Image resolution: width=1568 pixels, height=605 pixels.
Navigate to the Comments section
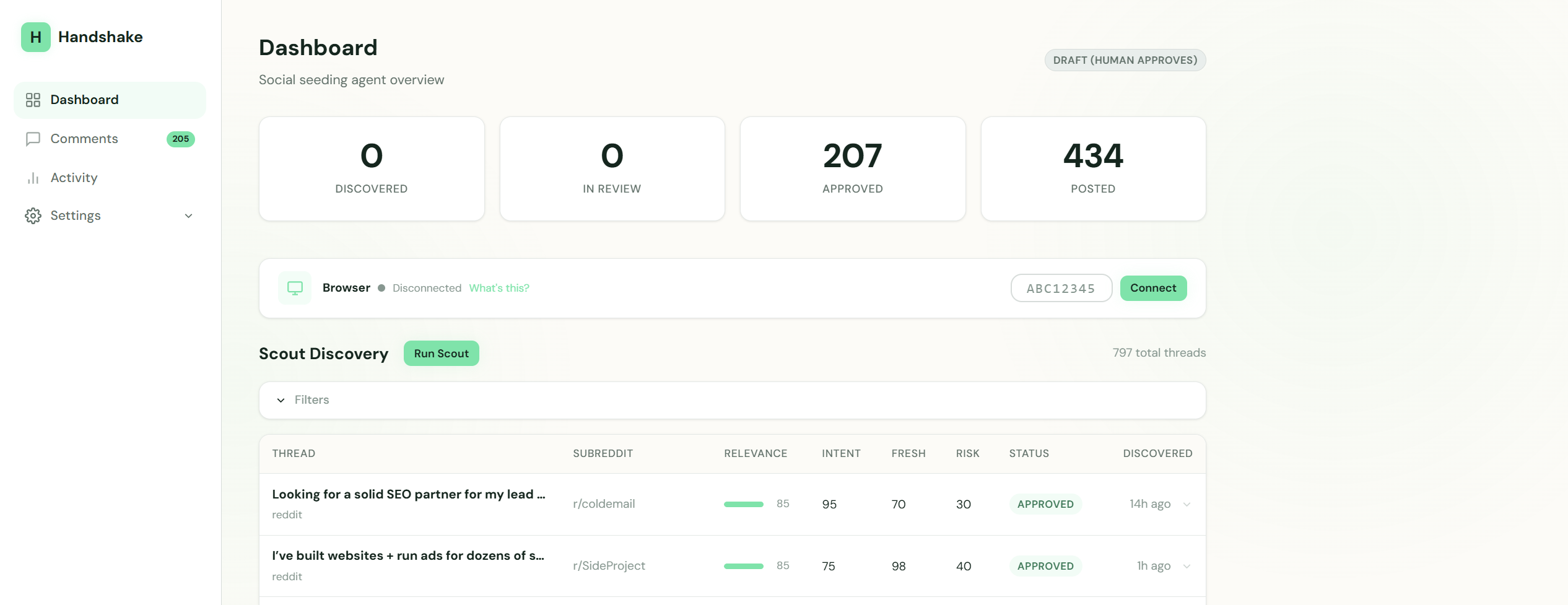(x=84, y=139)
